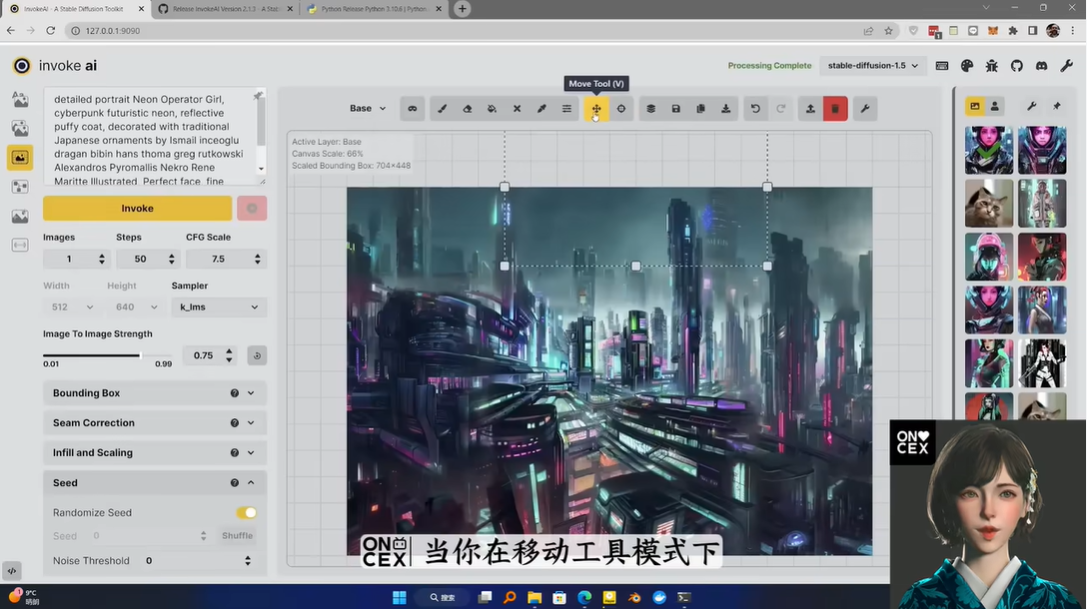1087x609 pixels.
Task: Save canvas image to gallery
Action: [676, 109]
